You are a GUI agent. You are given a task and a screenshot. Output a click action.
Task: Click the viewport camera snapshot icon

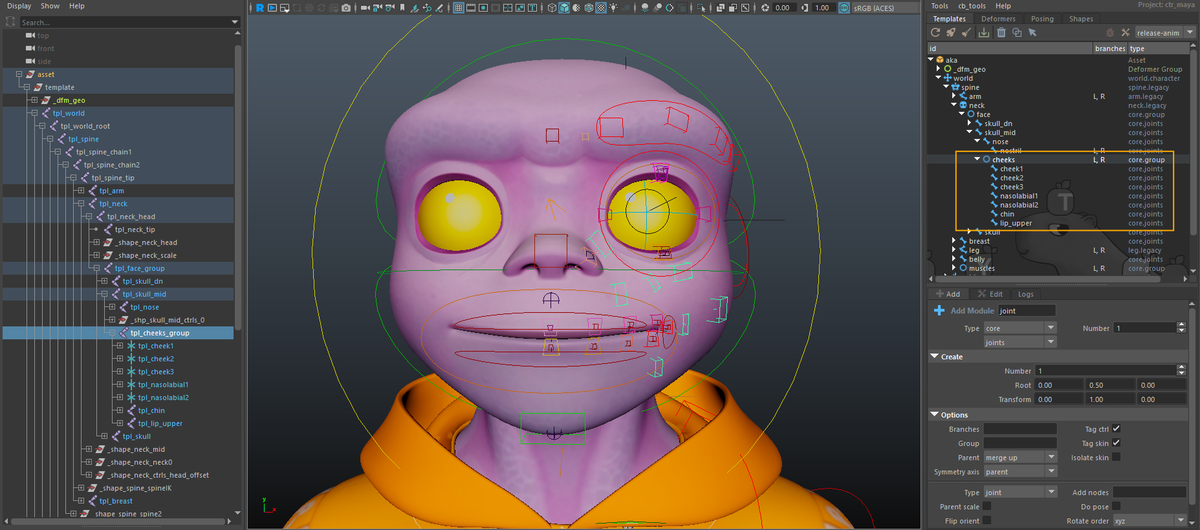(x=346, y=8)
